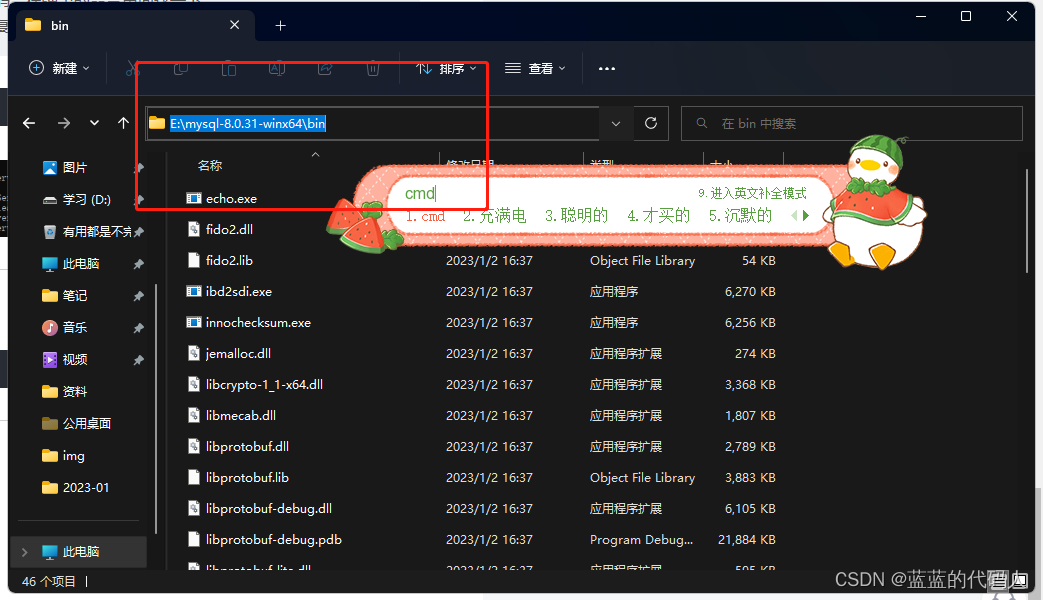Go forward with the right arrow
Screen dimensions: 1043x600
(64, 123)
